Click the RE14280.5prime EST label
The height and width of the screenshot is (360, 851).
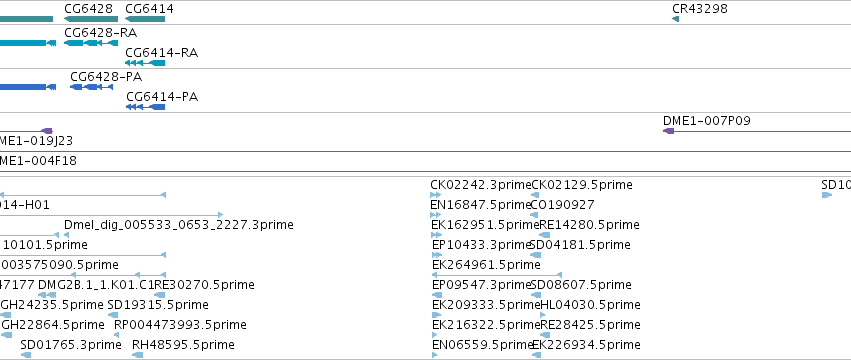[x=589, y=225]
